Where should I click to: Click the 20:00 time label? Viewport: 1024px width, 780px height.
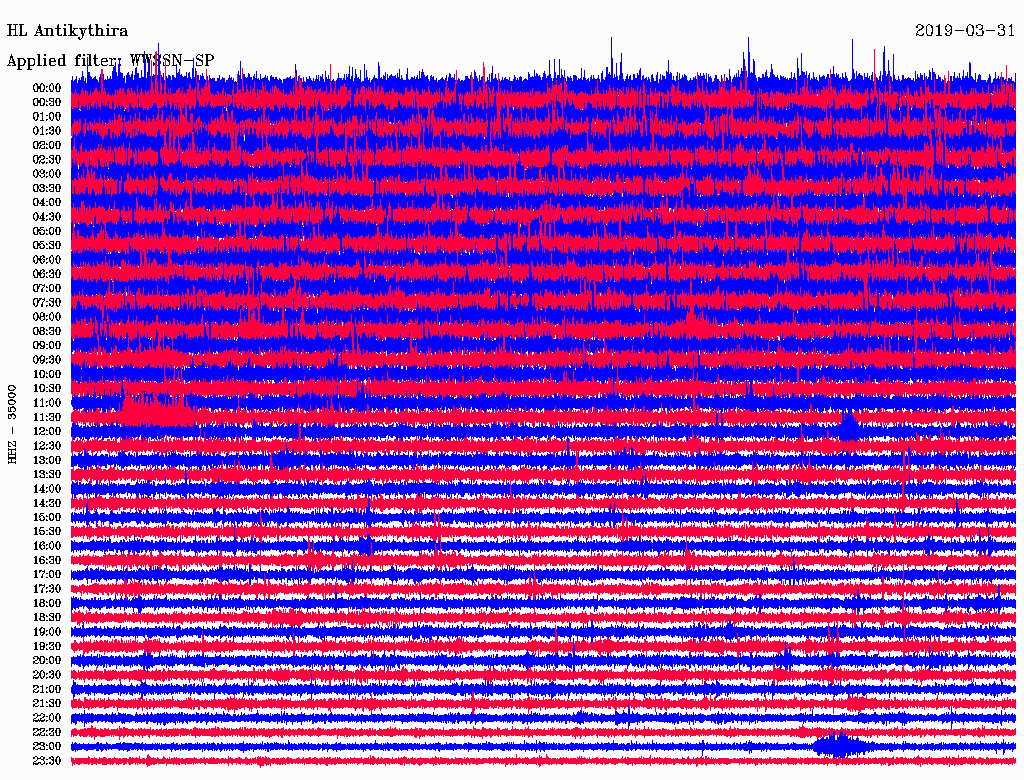point(47,660)
